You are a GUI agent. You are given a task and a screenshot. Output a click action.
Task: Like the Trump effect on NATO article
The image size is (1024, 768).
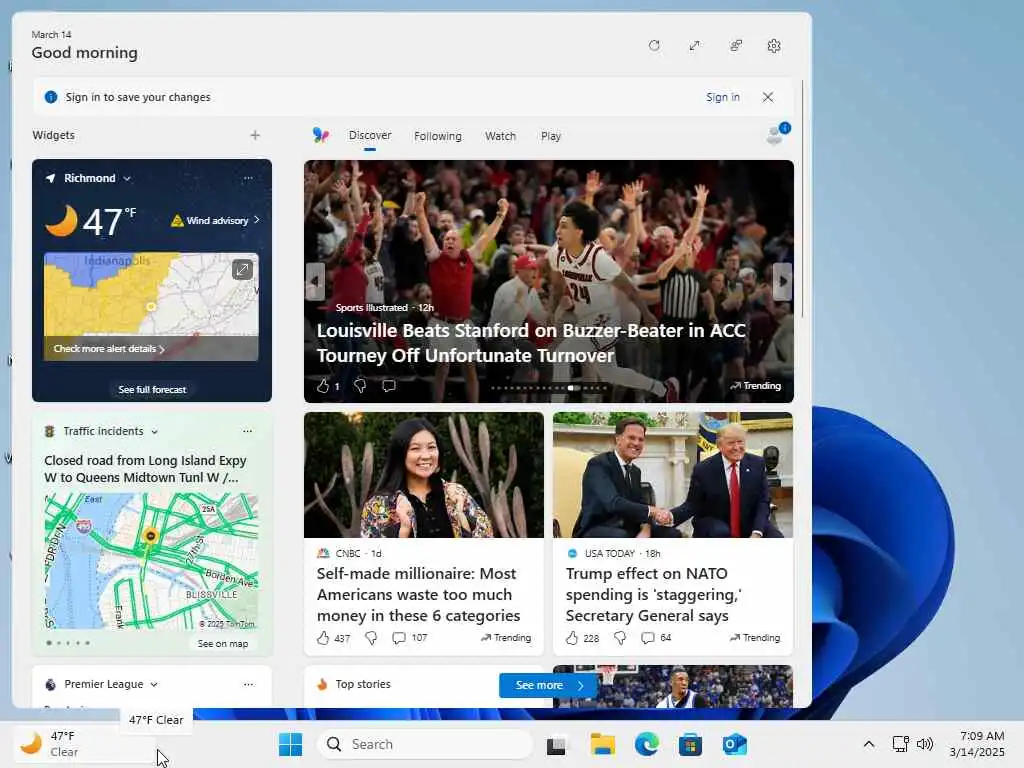tap(571, 638)
